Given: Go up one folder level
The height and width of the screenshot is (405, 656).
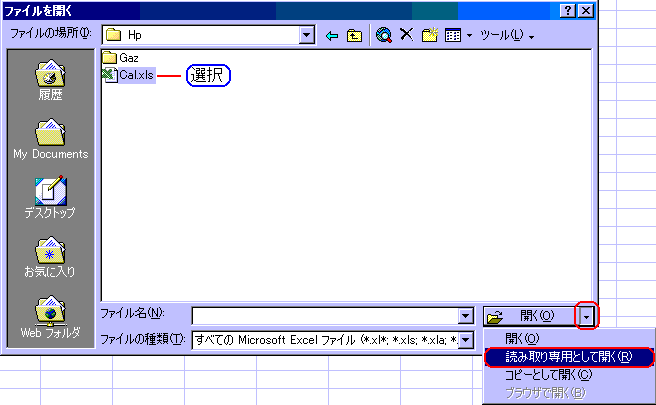Looking at the screenshot, I should point(354,36).
